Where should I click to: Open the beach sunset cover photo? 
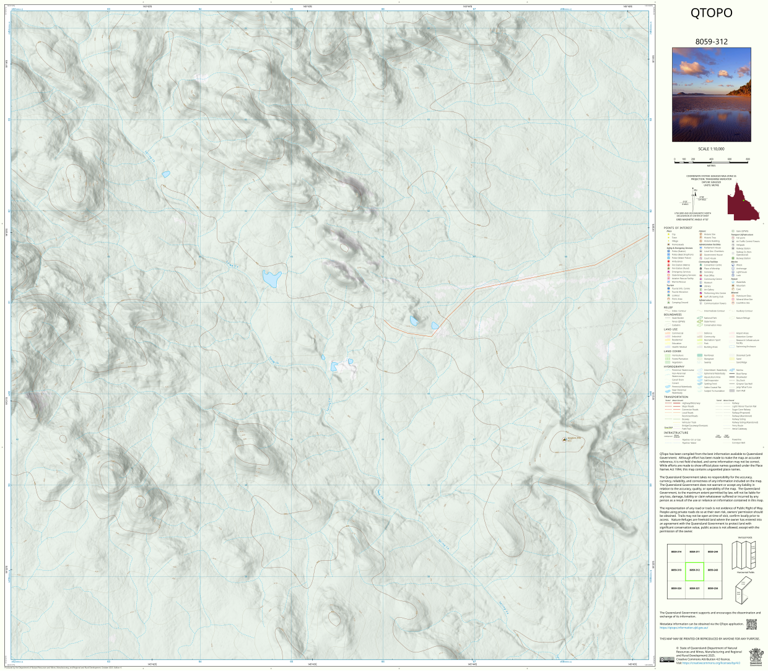click(711, 95)
